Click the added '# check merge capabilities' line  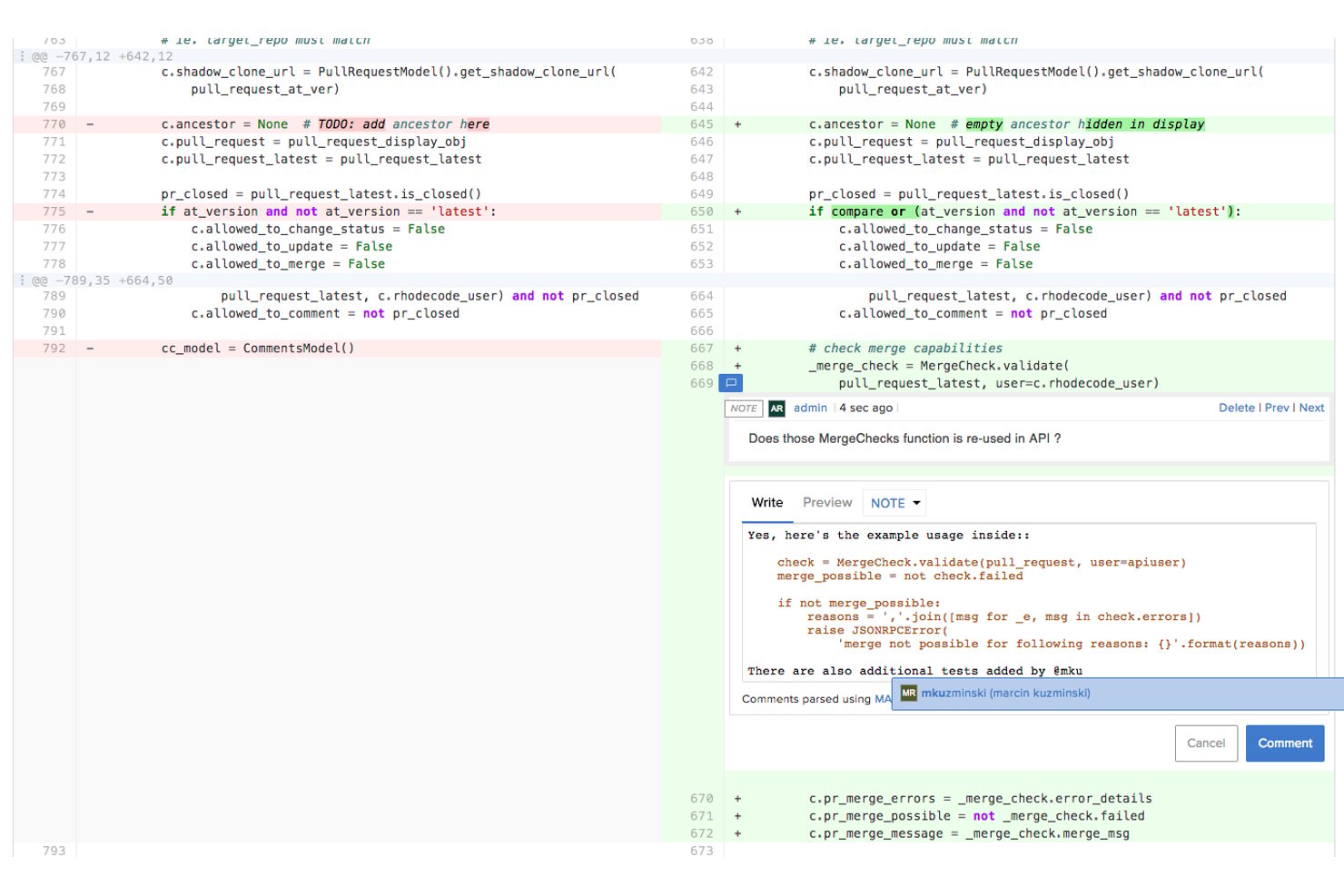tap(905, 349)
